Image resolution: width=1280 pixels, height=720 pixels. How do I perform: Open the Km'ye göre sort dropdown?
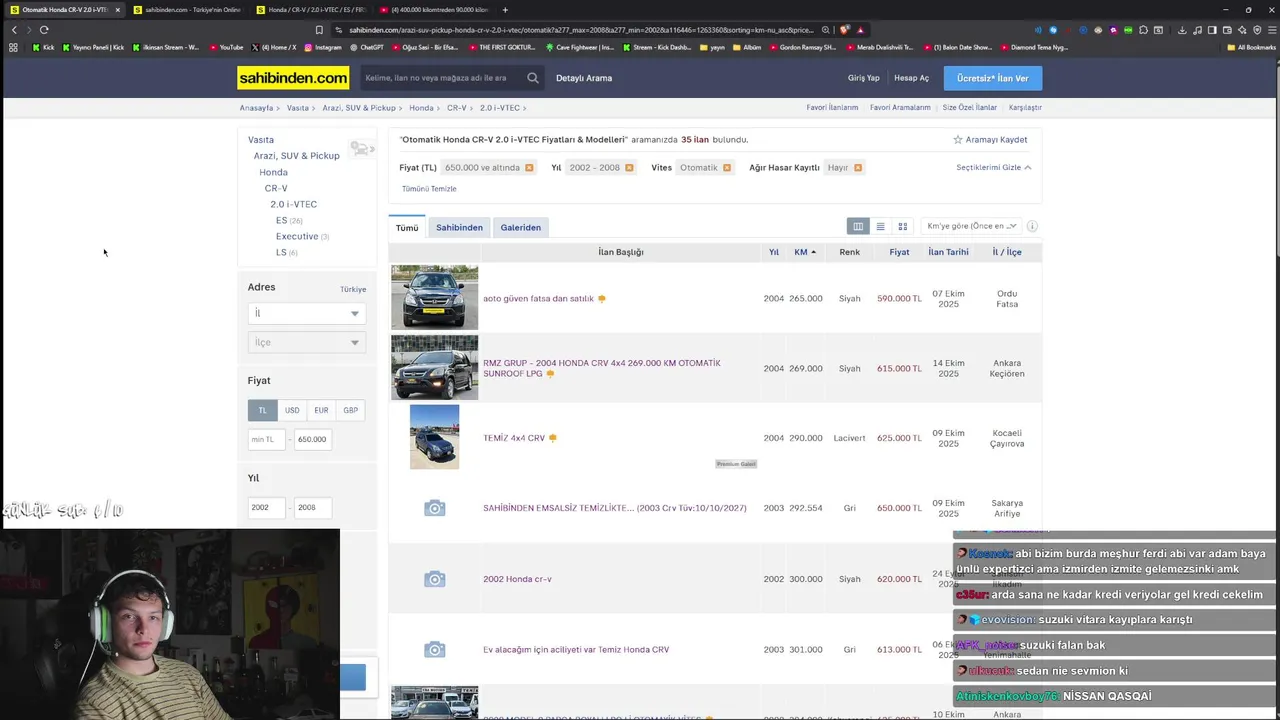click(971, 226)
